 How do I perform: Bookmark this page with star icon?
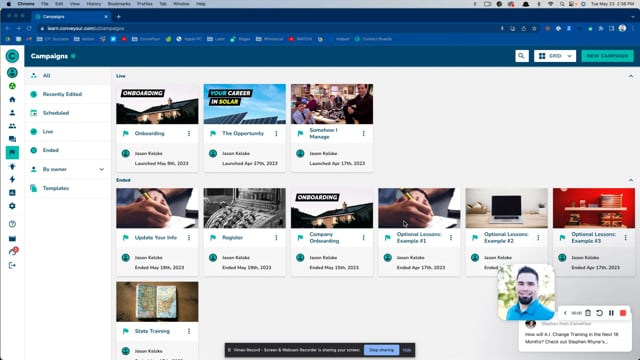534,29
